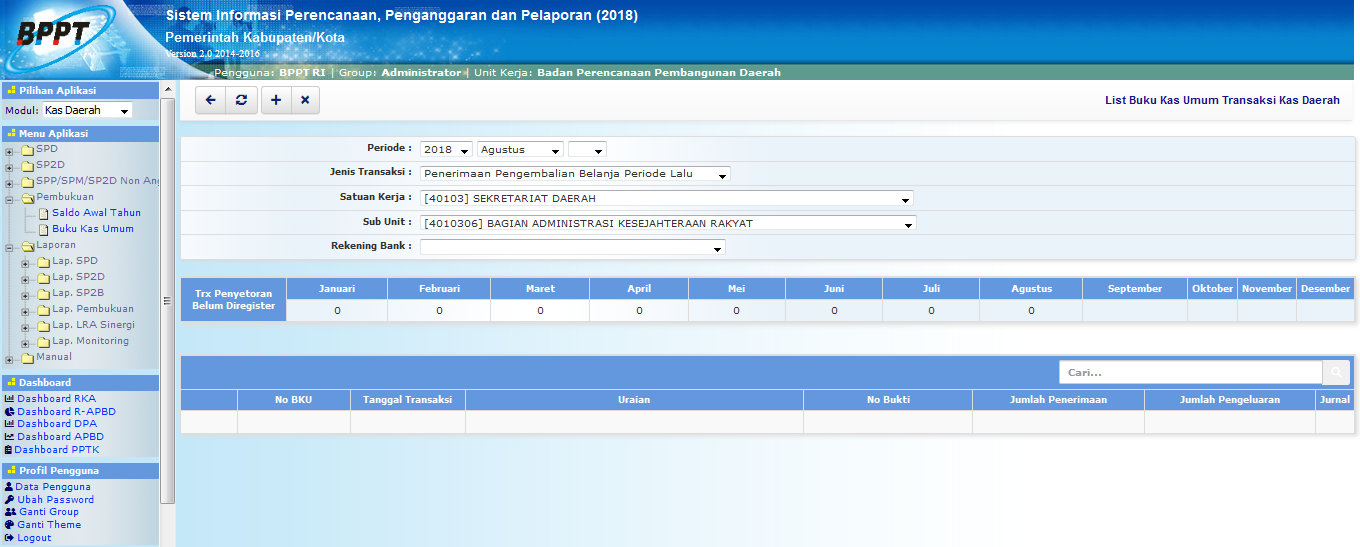Expand the SPD tree node

[x=10, y=150]
